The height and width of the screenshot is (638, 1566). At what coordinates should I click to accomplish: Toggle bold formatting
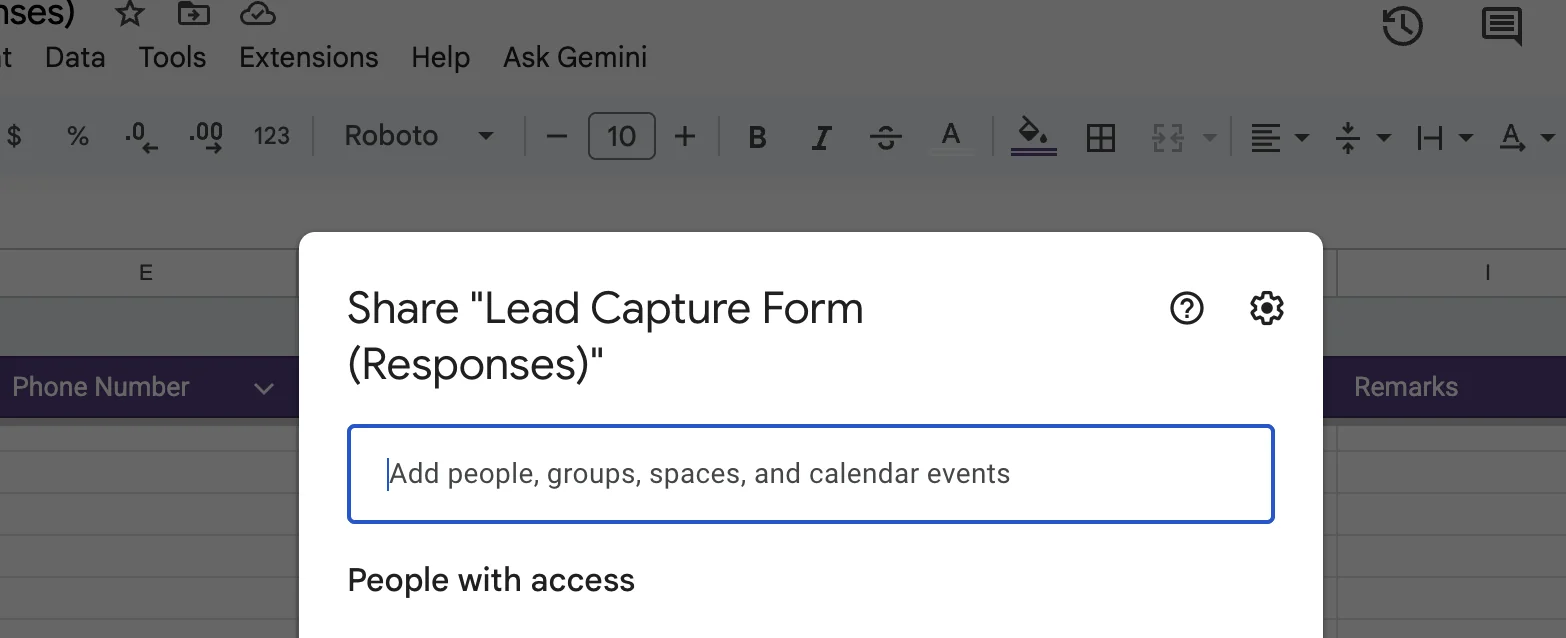pyautogui.click(x=757, y=137)
